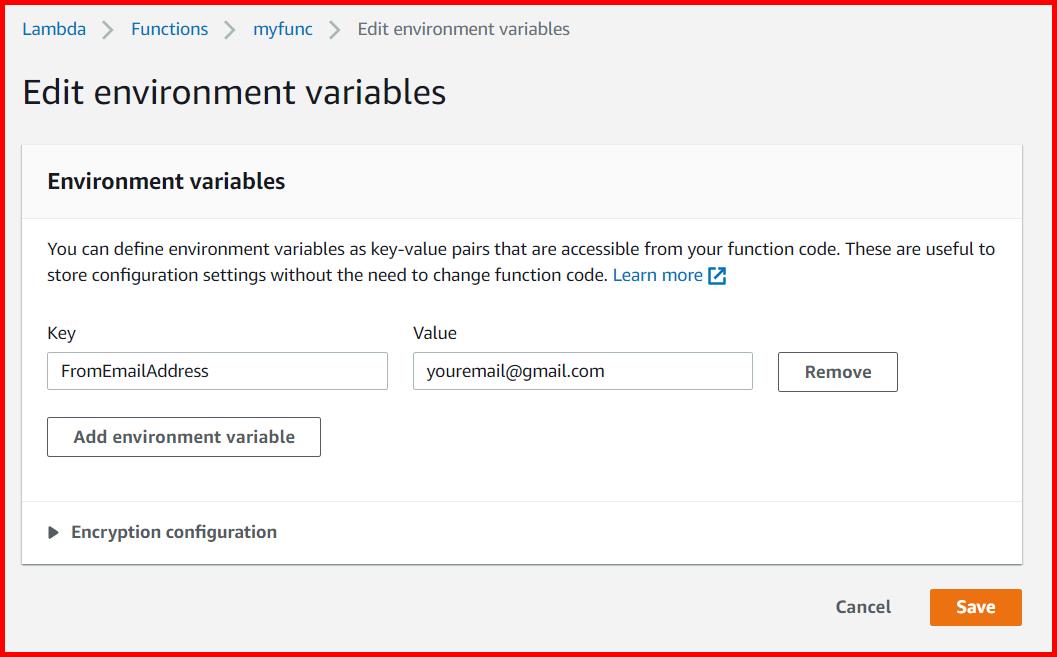The height and width of the screenshot is (657, 1057).
Task: Open the Learn more documentation link
Action: (x=657, y=274)
